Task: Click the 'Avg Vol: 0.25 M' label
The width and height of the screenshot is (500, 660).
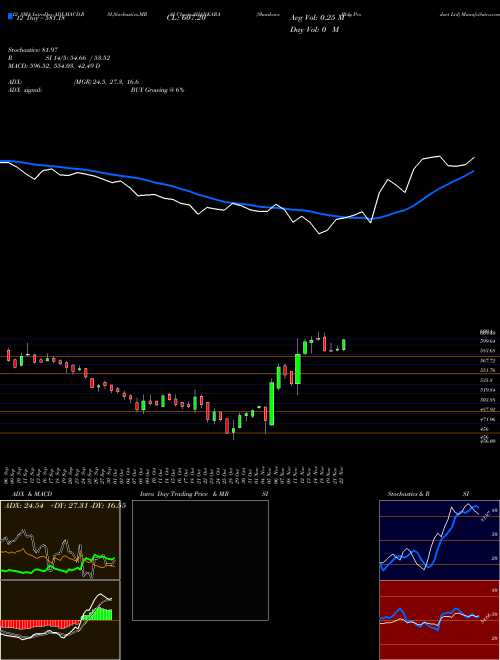Action: 317,18
